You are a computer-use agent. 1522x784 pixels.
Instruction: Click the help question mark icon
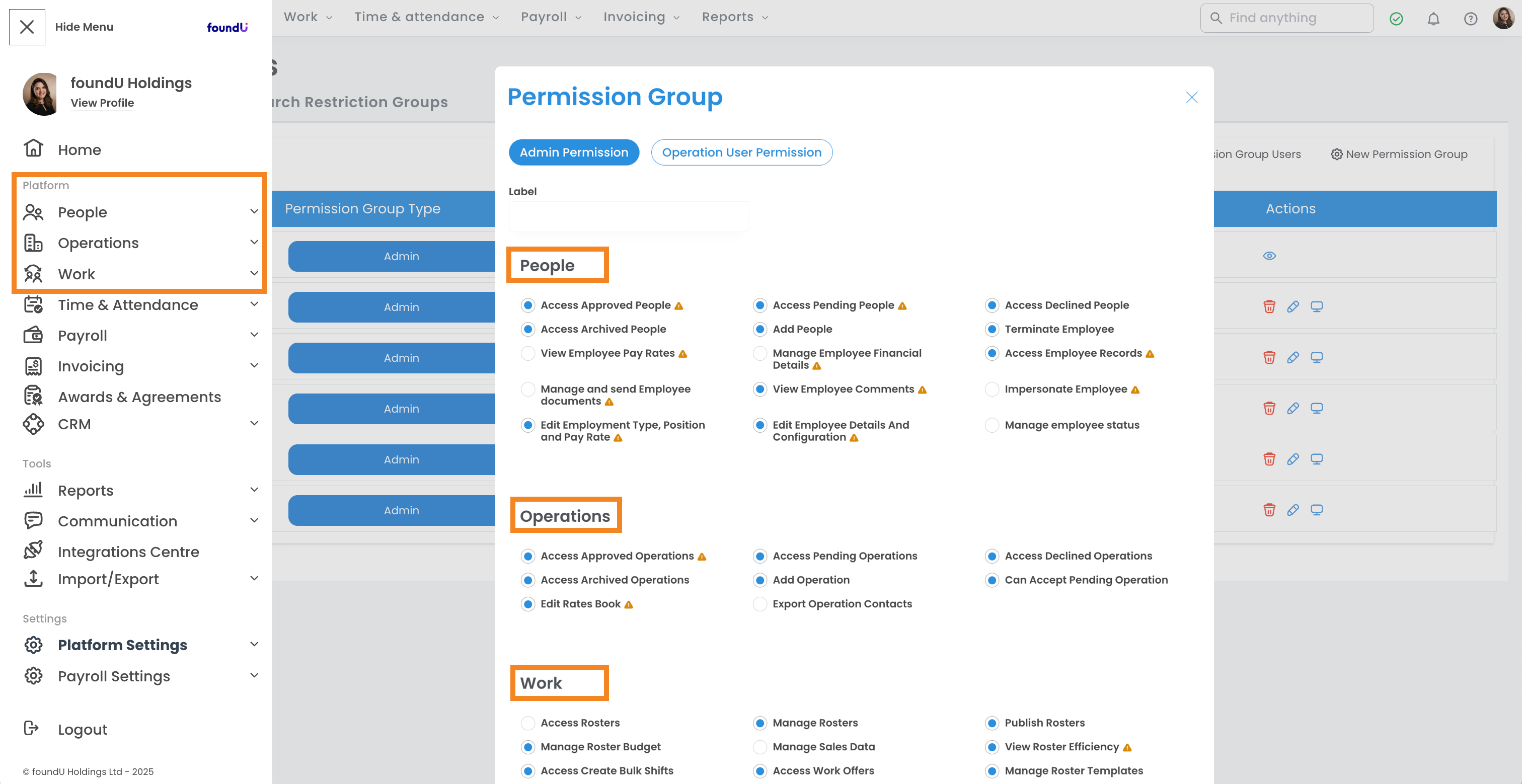pyautogui.click(x=1470, y=19)
